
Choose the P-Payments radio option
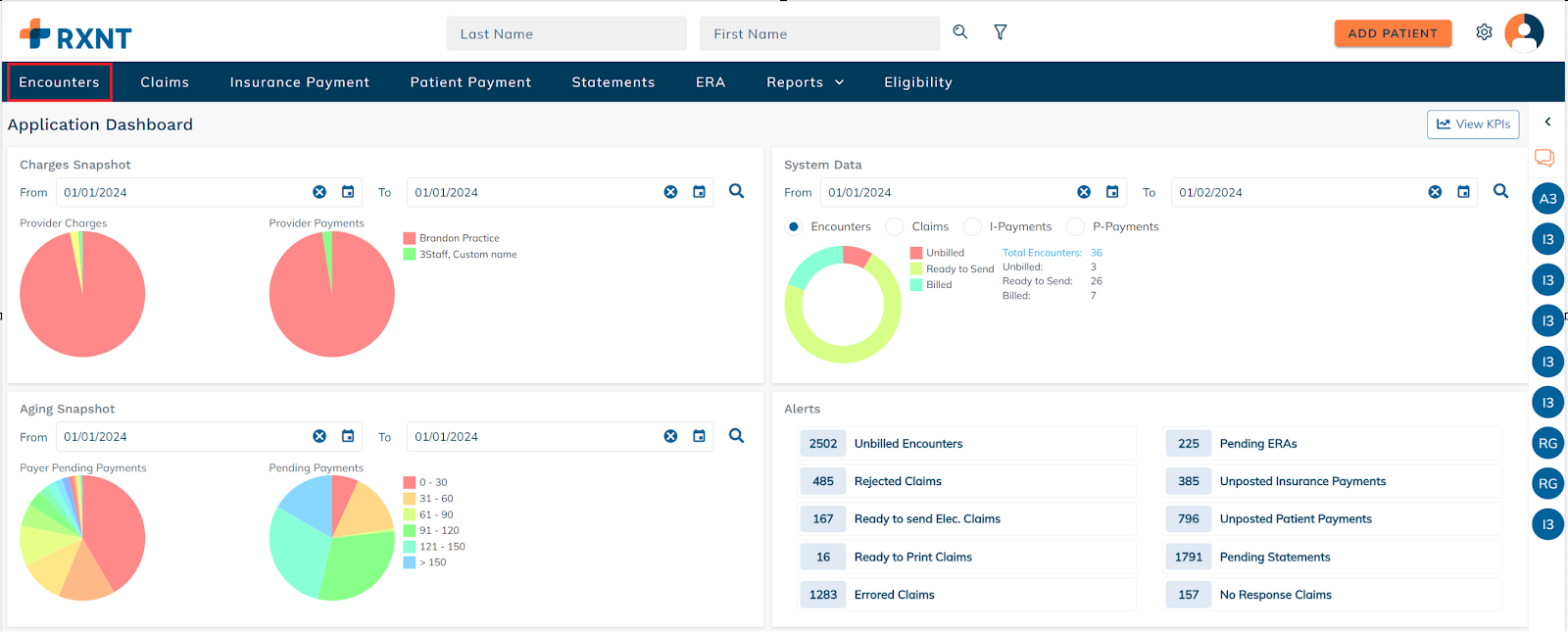tap(1075, 226)
